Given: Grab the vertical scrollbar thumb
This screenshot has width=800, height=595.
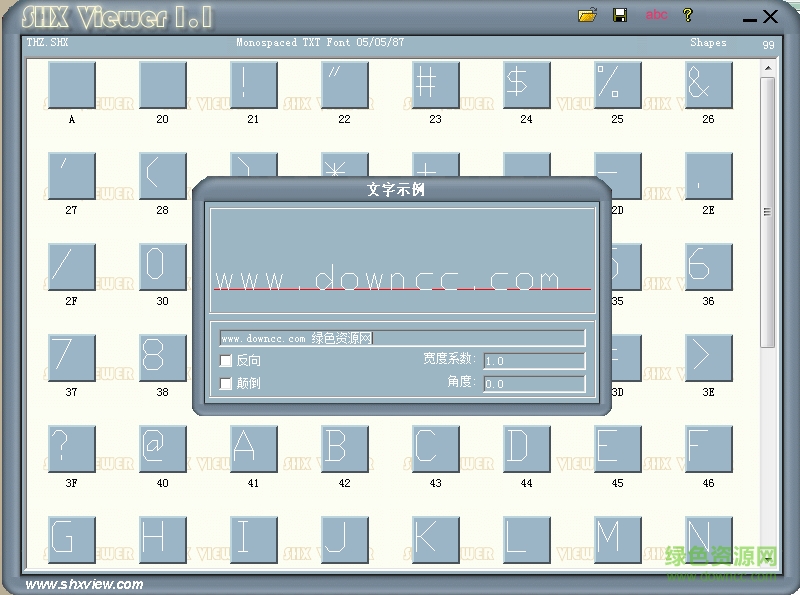Looking at the screenshot, I should tap(768, 212).
